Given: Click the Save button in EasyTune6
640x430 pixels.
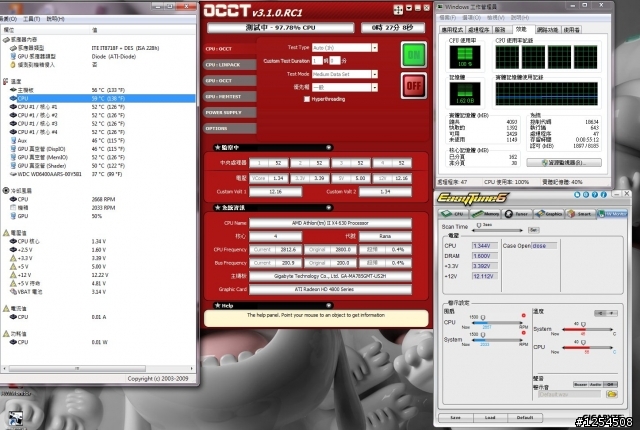Looking at the screenshot, I should [x=456, y=418].
